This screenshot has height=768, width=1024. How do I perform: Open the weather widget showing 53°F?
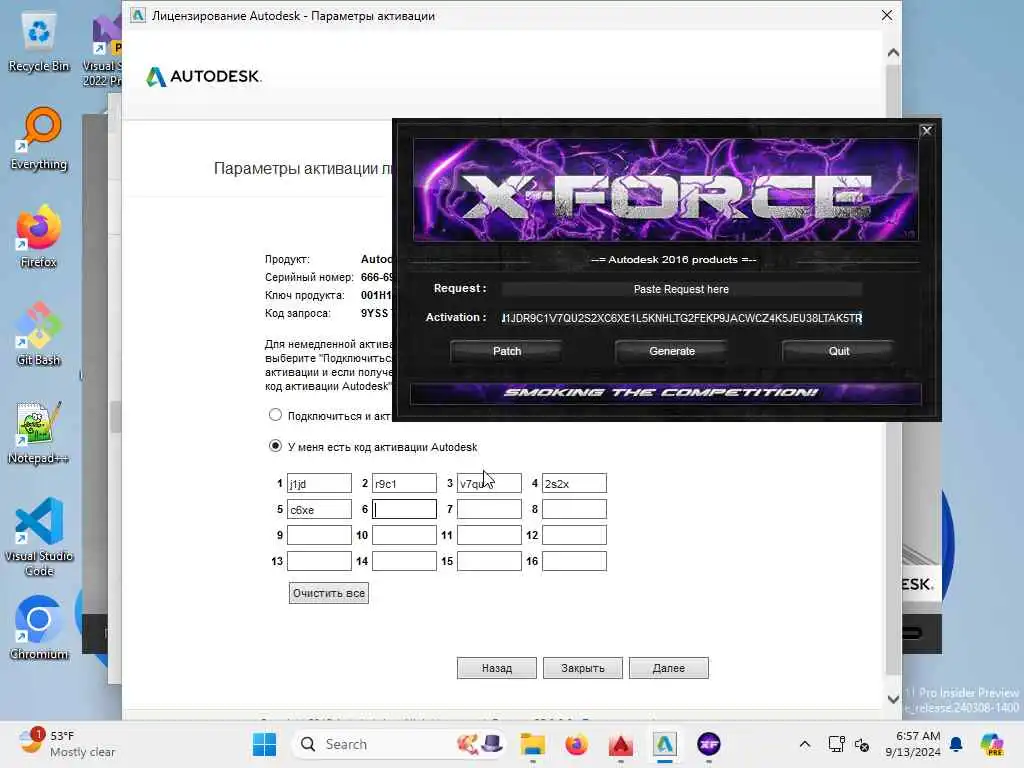click(67, 744)
